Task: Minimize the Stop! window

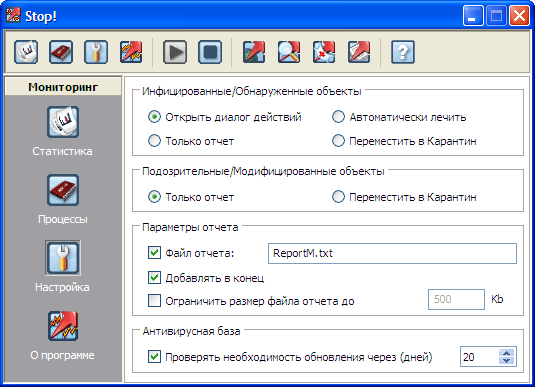Action: pos(473,15)
